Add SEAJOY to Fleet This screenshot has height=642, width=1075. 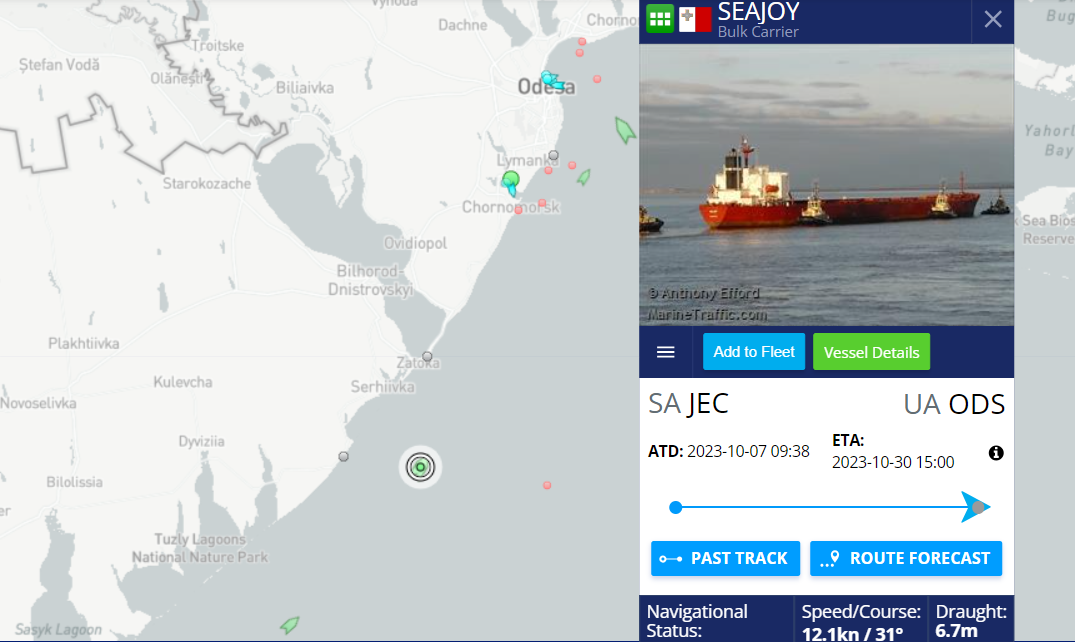pyautogui.click(x=753, y=352)
